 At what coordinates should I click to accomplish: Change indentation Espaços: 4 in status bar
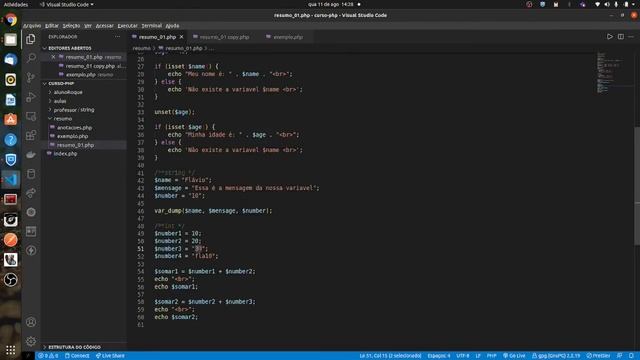pos(439,356)
